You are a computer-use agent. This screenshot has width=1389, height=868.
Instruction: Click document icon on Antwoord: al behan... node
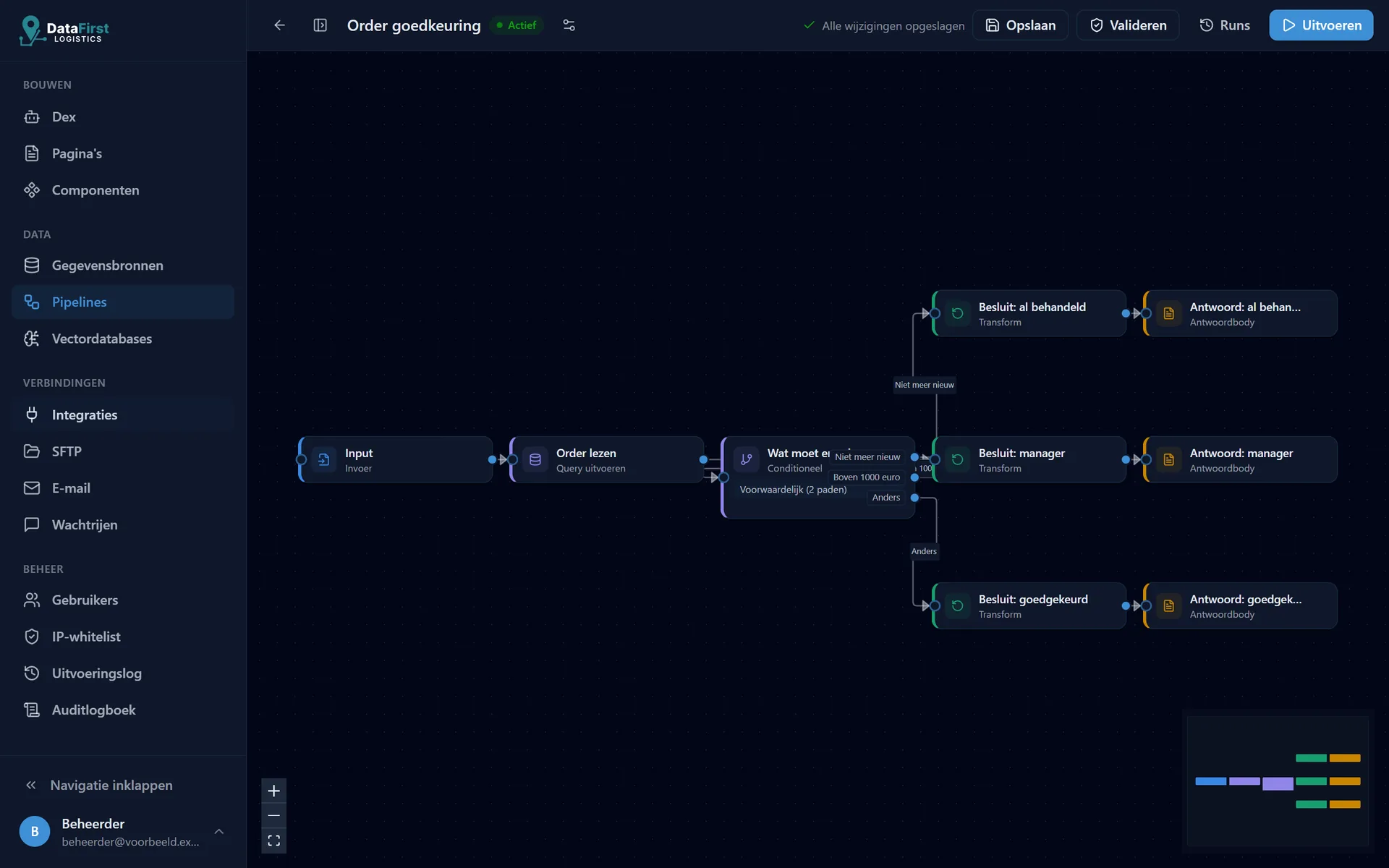[1168, 313]
